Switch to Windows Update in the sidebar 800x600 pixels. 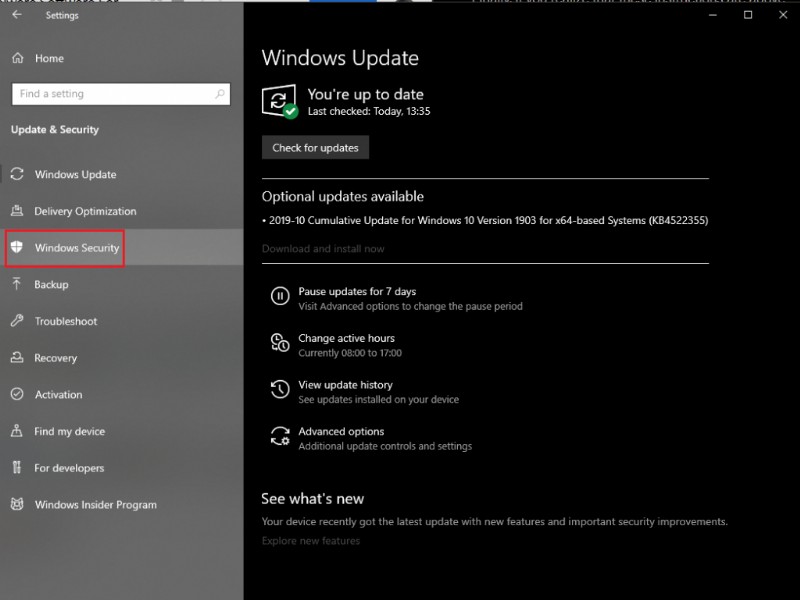pyautogui.click(x=17, y=174)
